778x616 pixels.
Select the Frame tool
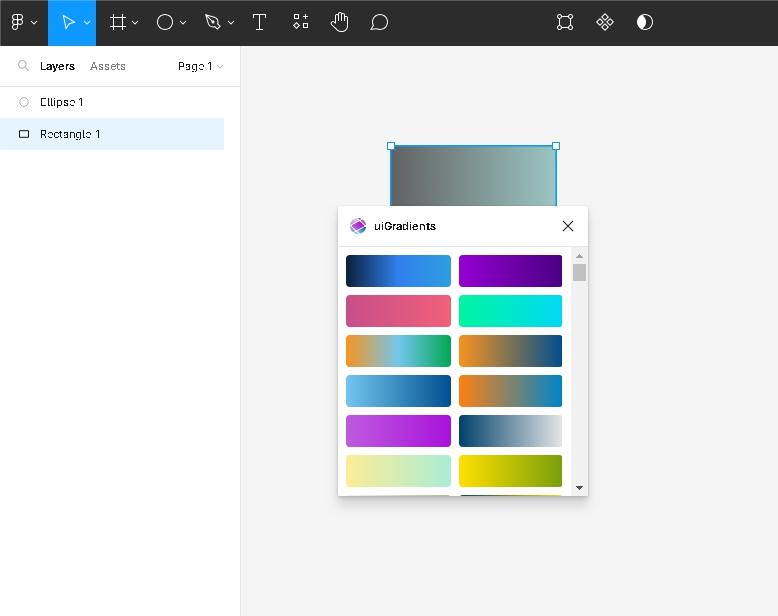[118, 22]
